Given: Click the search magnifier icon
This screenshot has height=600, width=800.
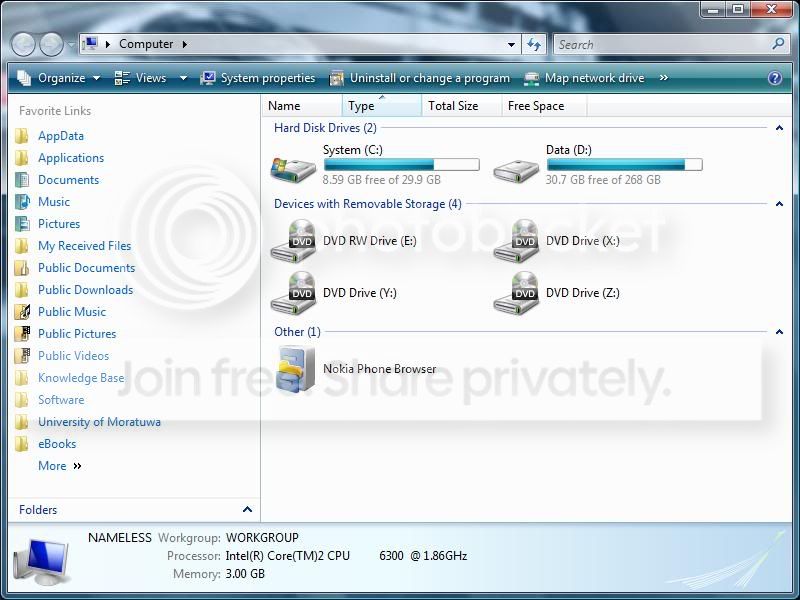Looking at the screenshot, I should click(x=778, y=44).
